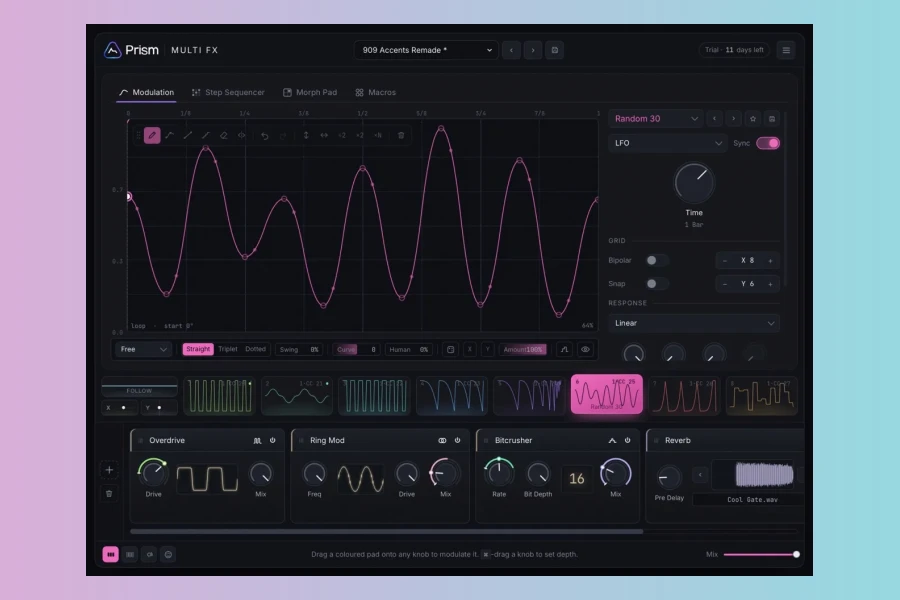Click the Curve value slider
900x600 pixels.
coord(356,349)
